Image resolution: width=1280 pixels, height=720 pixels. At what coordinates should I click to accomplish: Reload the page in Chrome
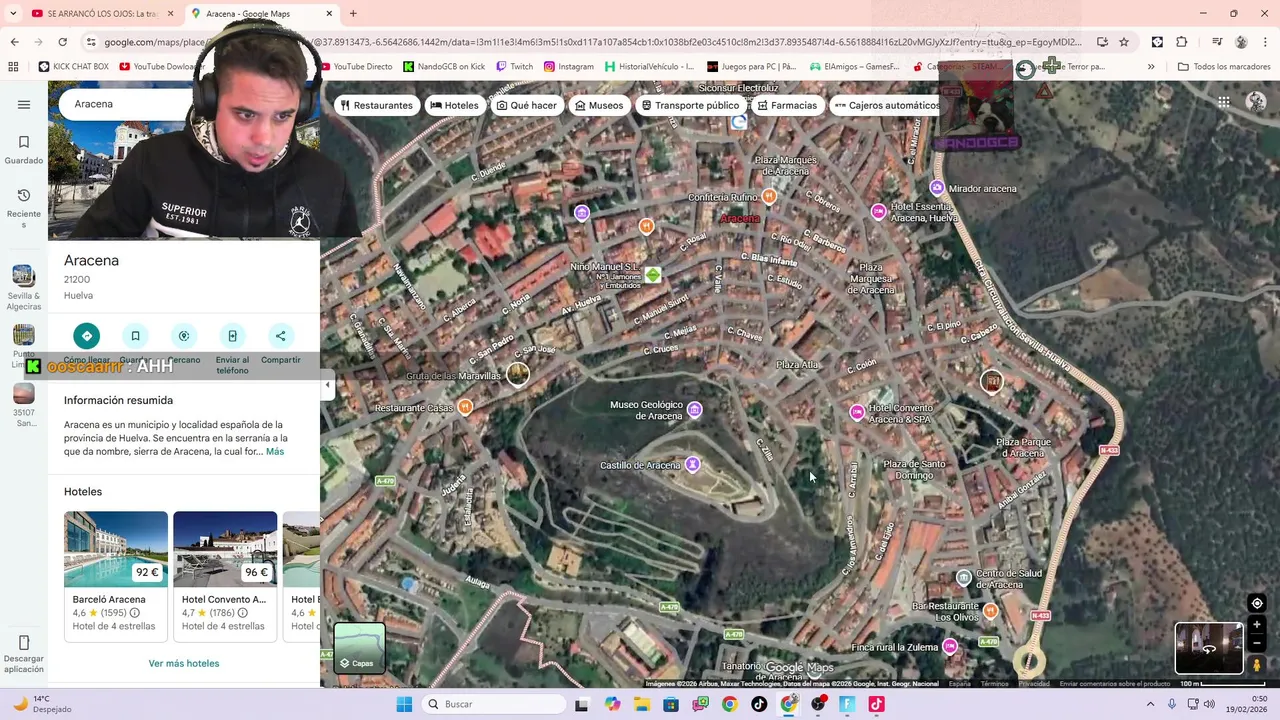coord(62,42)
